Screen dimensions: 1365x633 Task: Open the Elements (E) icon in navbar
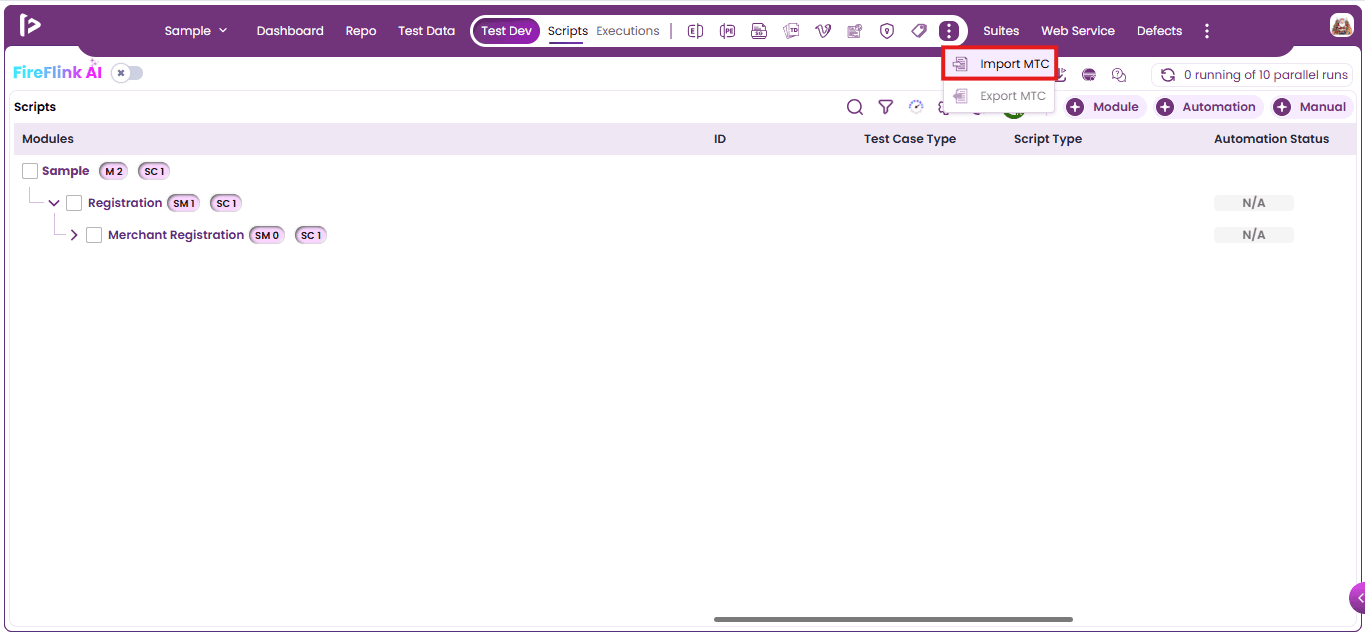pos(695,31)
